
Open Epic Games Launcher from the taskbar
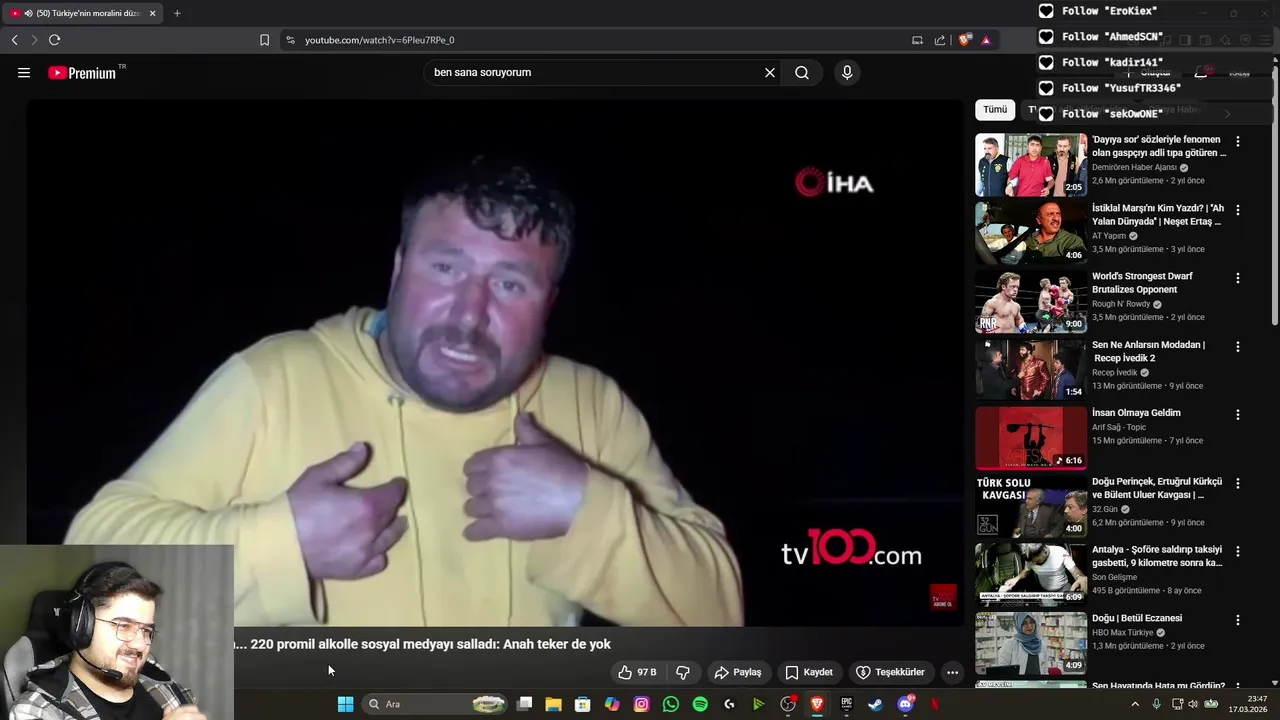[x=846, y=704]
